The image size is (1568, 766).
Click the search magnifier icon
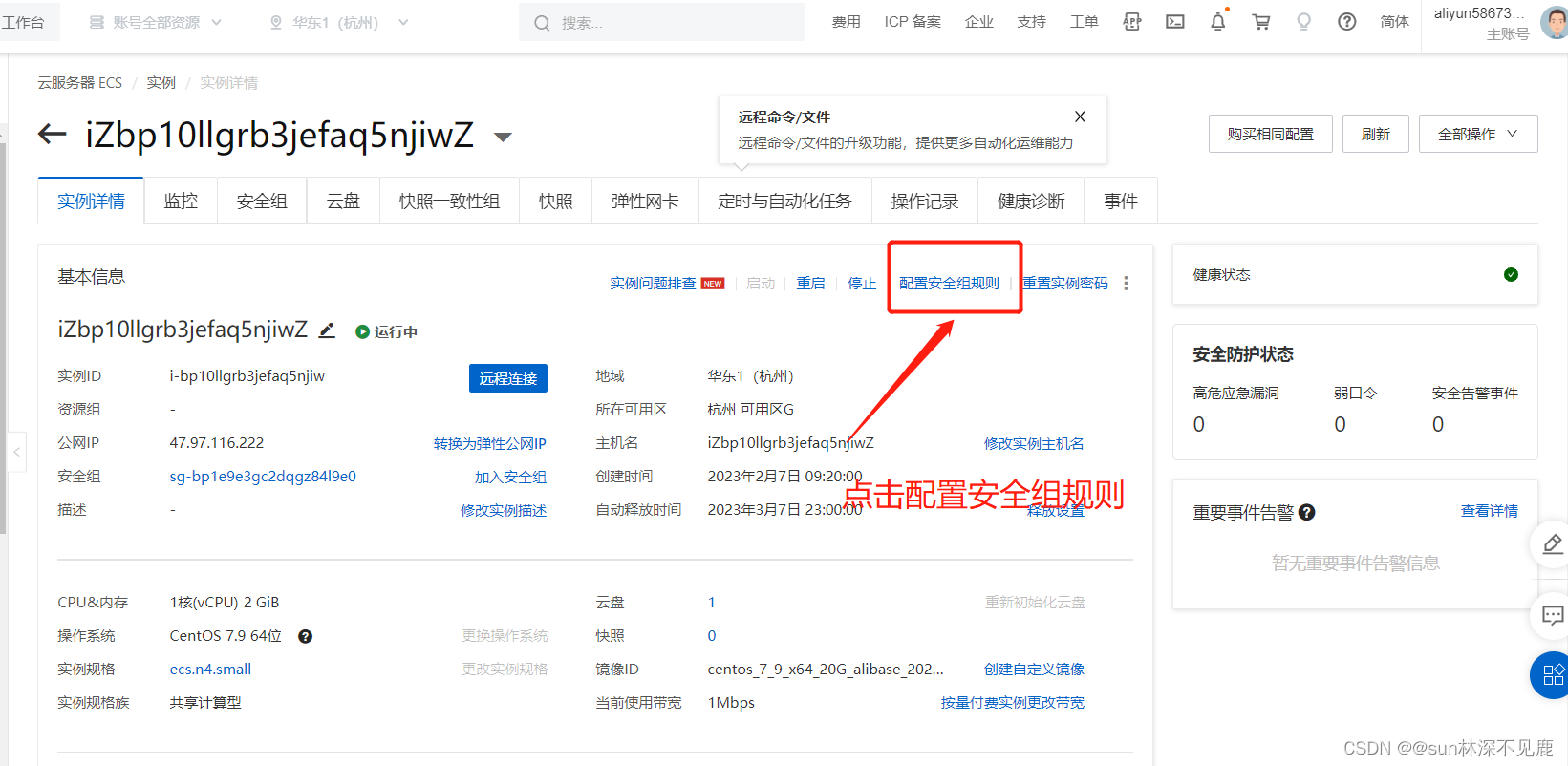tap(542, 23)
